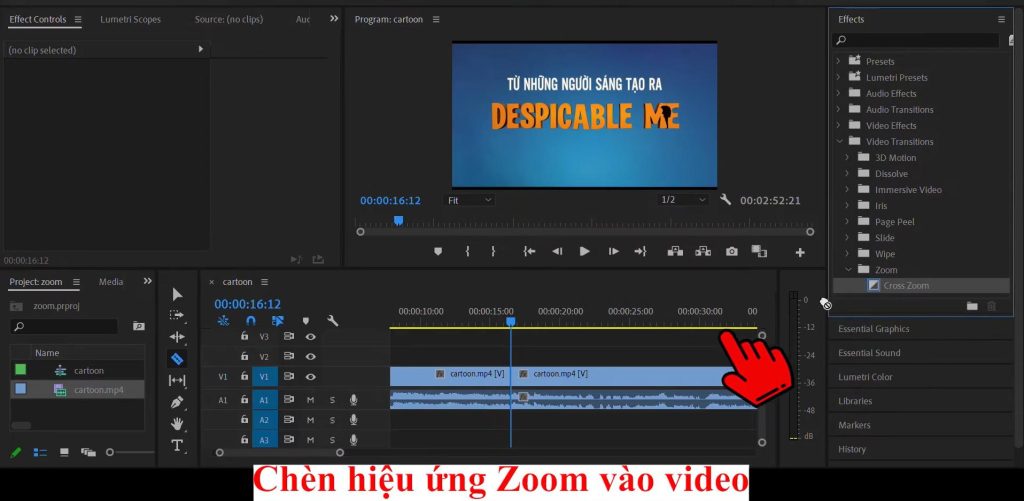The width and height of the screenshot is (1024, 501).
Task: Expand the Video Effects folder
Action: click(x=839, y=125)
